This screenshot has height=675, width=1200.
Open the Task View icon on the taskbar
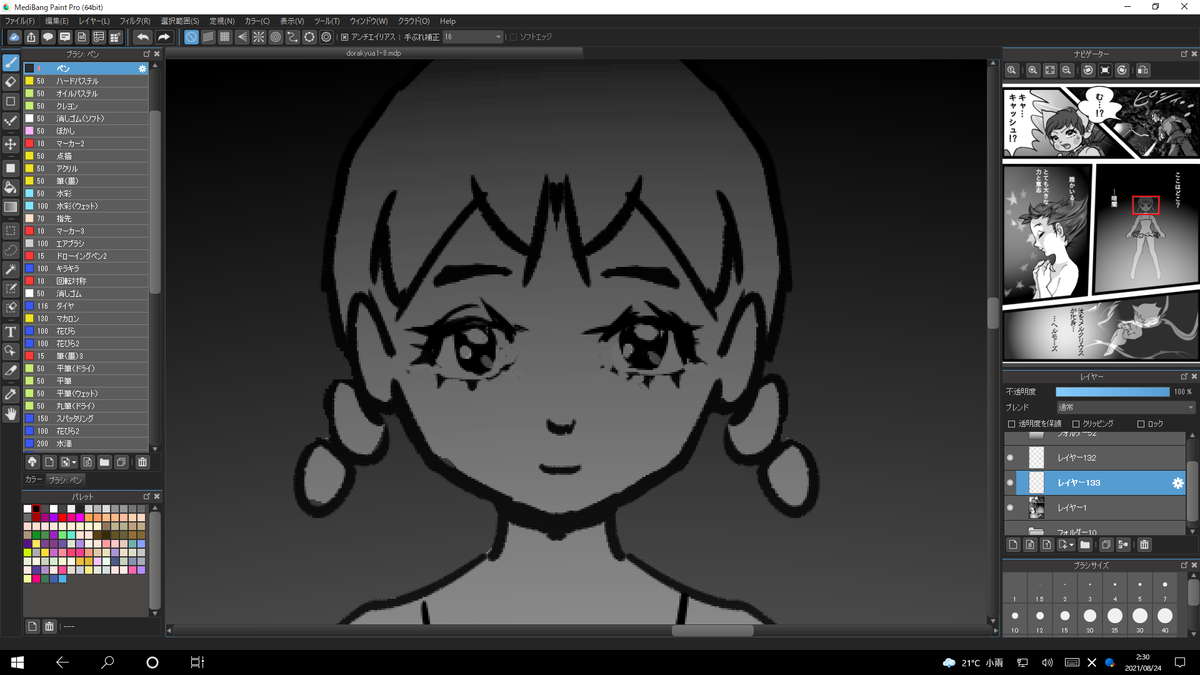pyautogui.click(x=197, y=662)
